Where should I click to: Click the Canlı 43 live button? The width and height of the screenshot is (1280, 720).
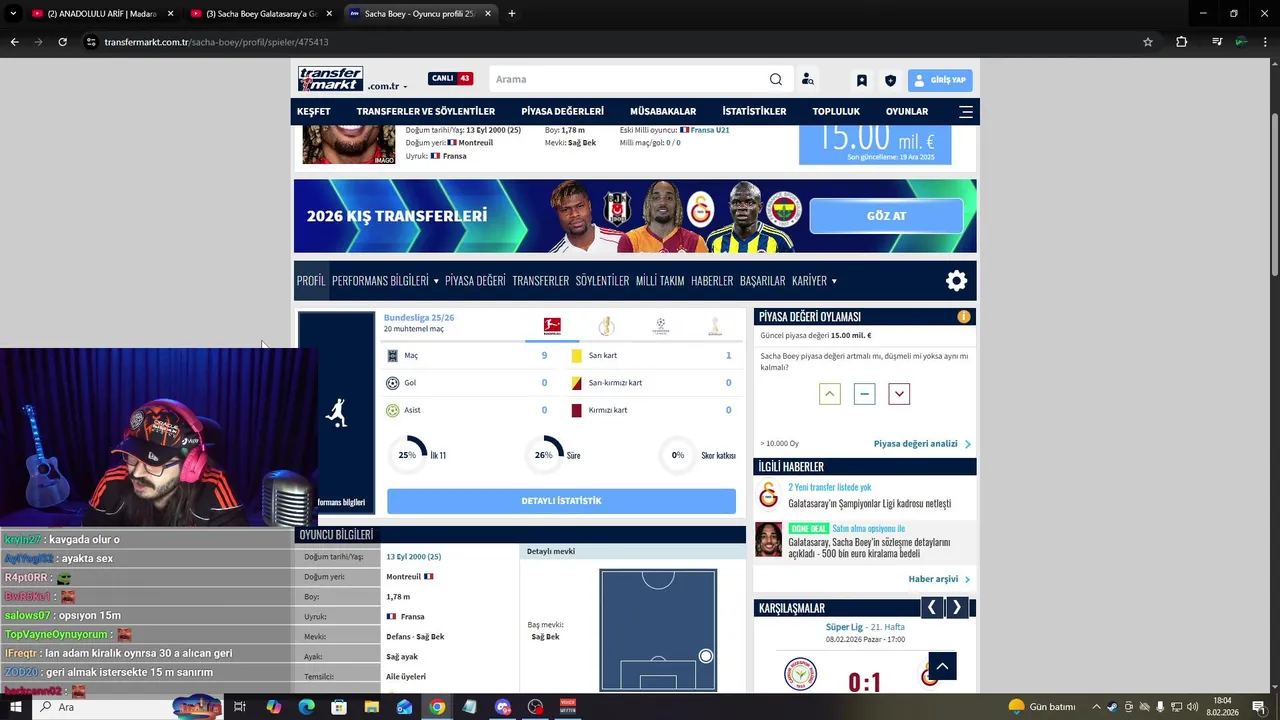pos(450,79)
